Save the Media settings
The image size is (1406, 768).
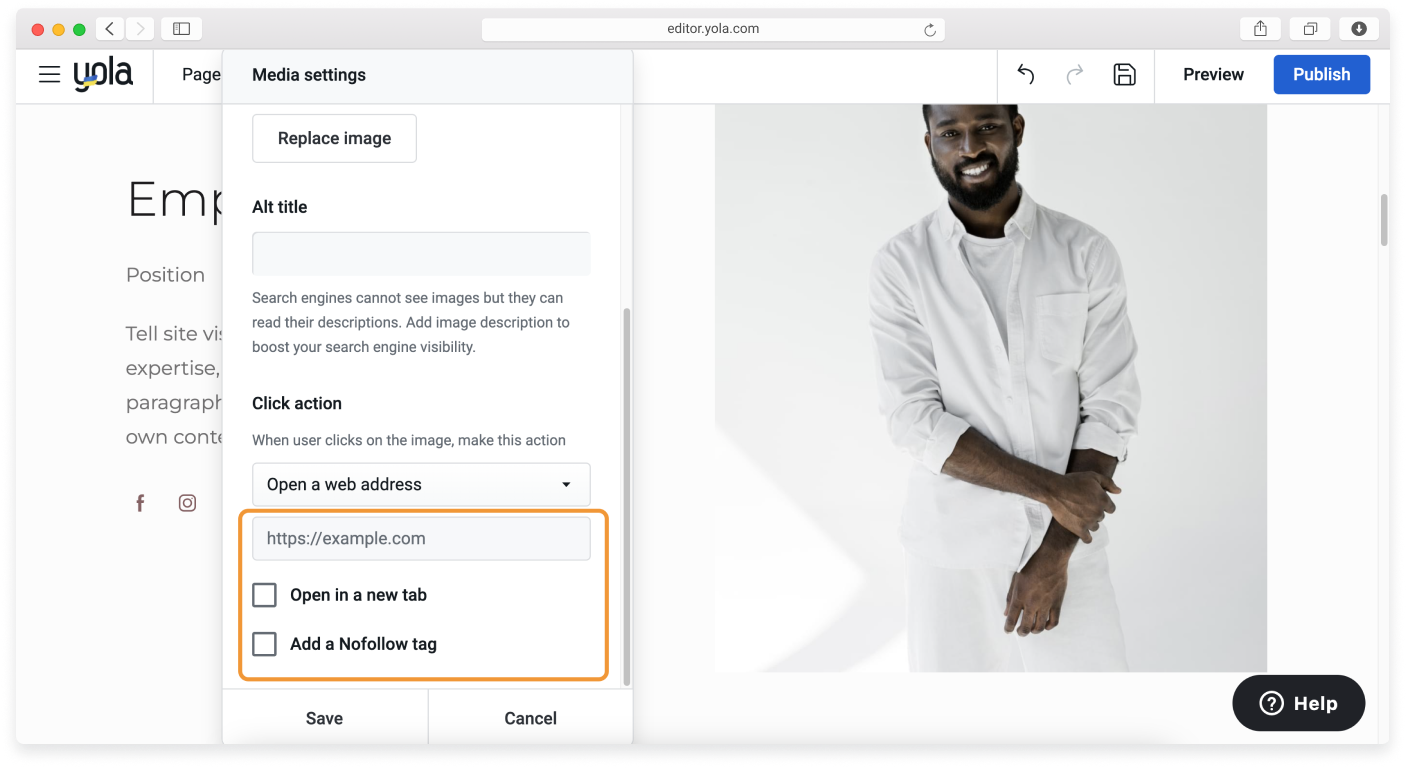click(324, 717)
